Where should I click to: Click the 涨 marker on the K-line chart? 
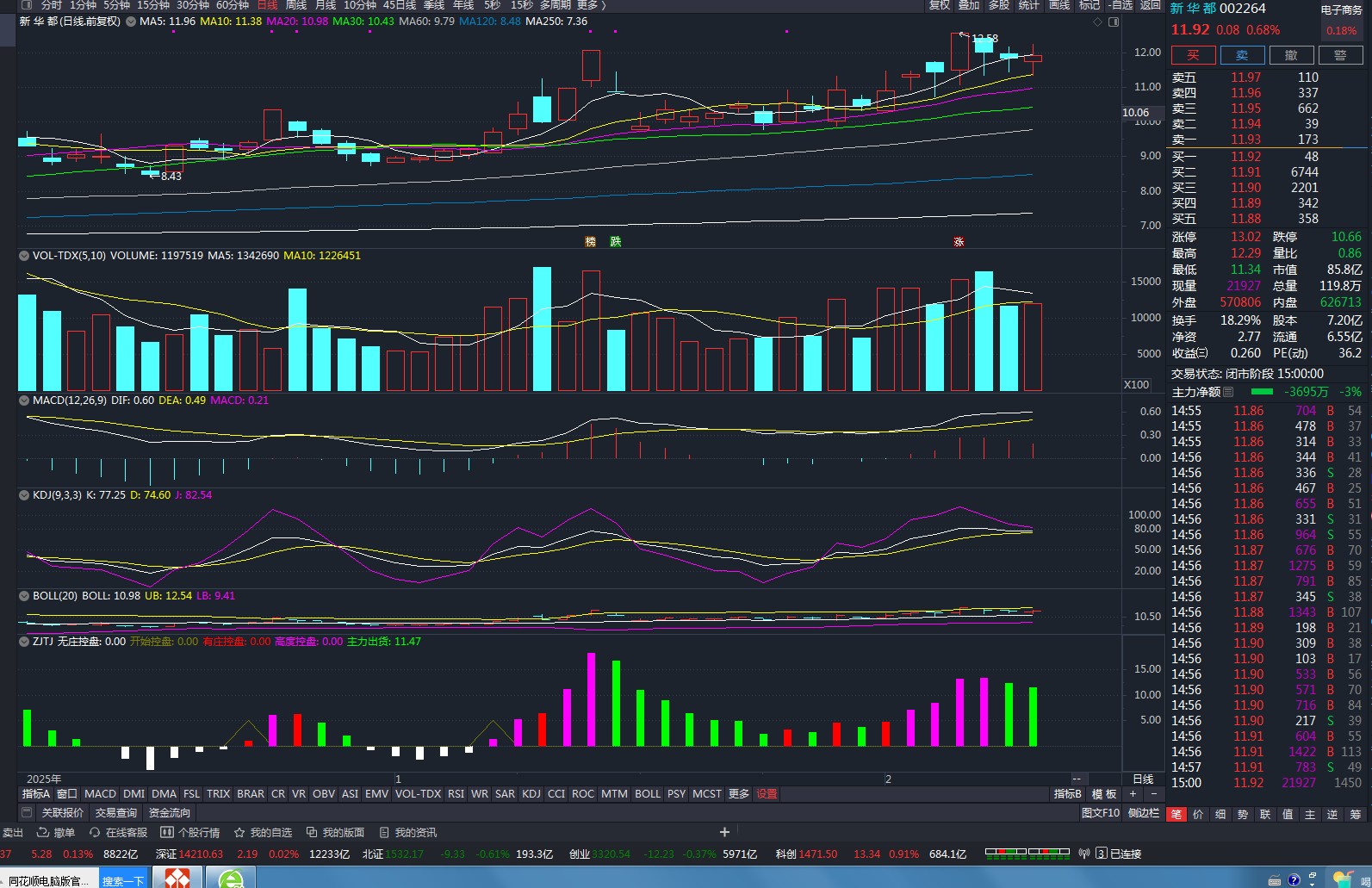959,242
